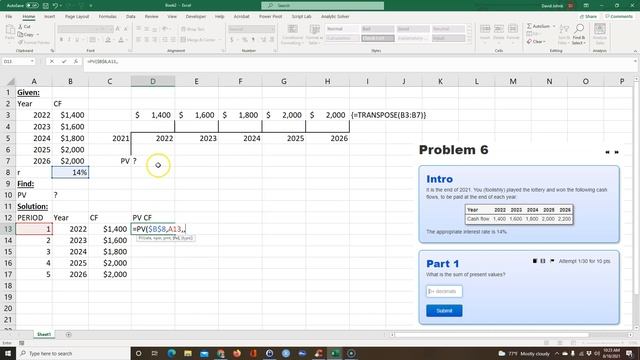Select column D header
640x360 pixels.
coord(153,81)
